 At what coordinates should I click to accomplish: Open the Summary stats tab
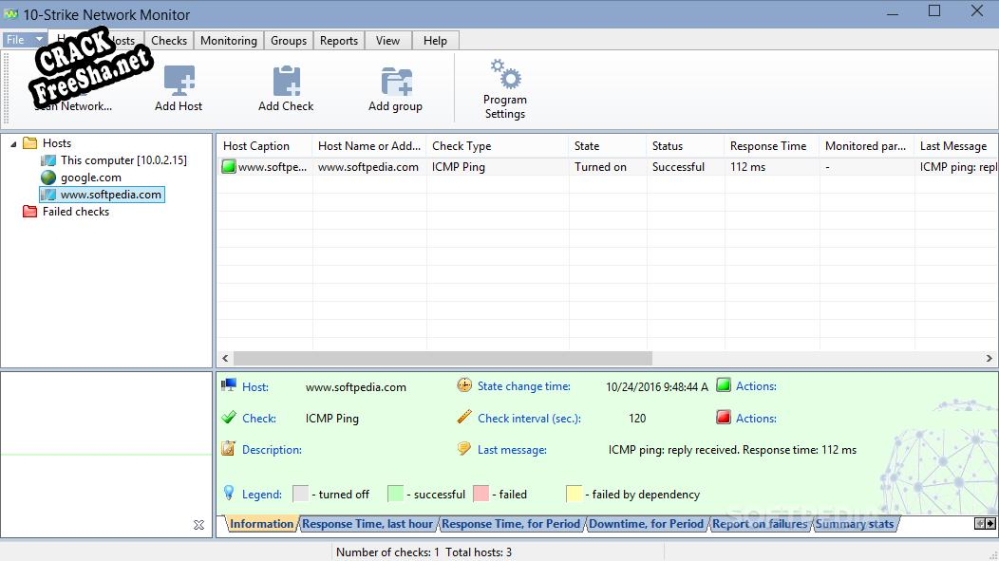click(854, 524)
